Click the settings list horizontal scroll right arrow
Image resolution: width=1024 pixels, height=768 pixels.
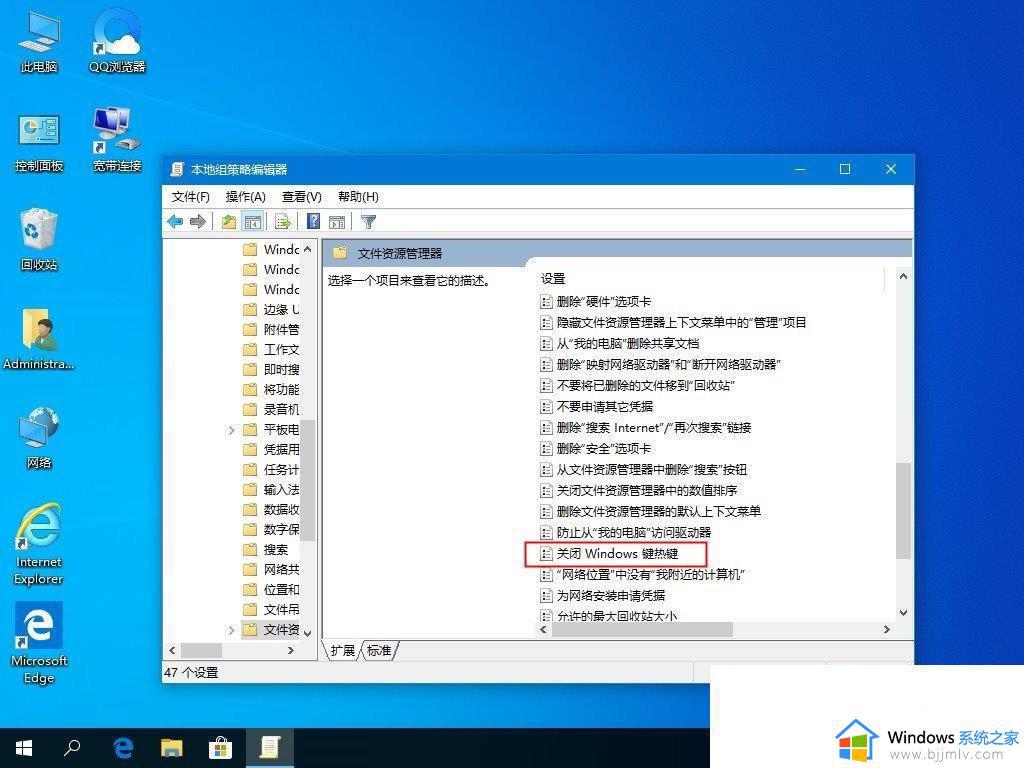click(886, 630)
